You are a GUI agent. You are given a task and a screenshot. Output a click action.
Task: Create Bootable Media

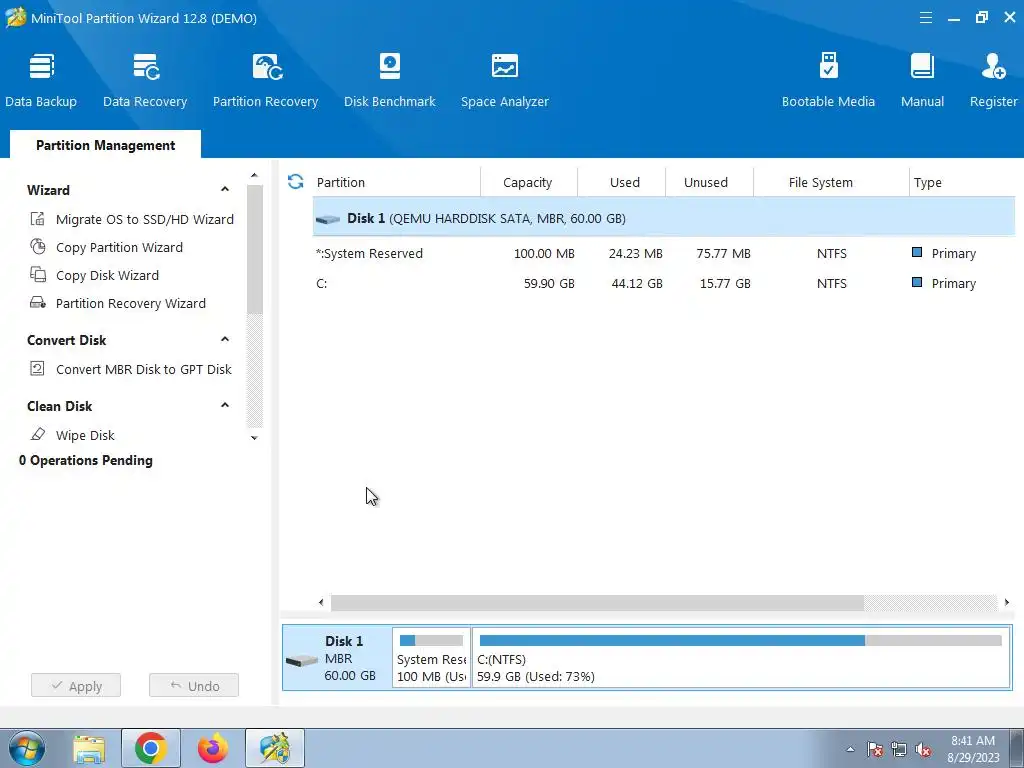[828, 80]
